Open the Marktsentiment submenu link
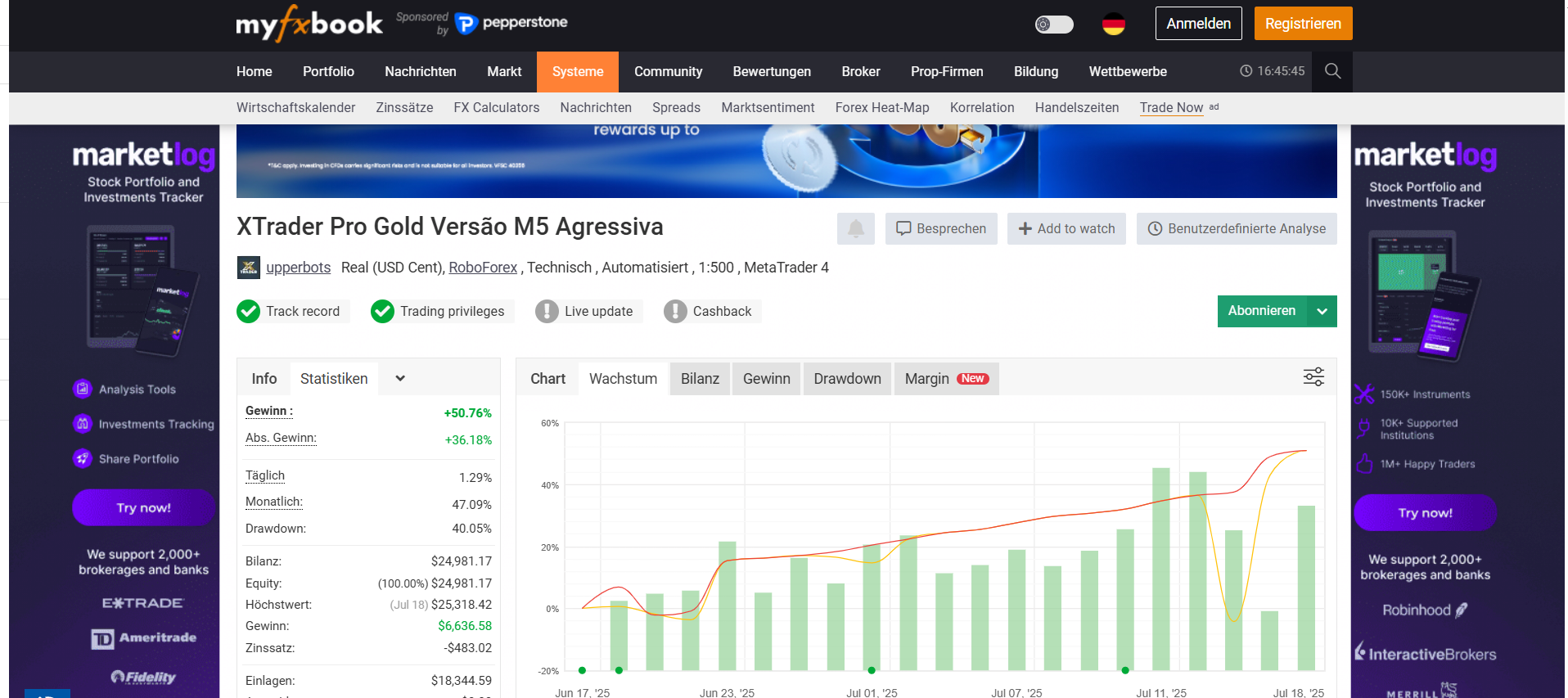This screenshot has width=1568, height=698. coord(768,107)
